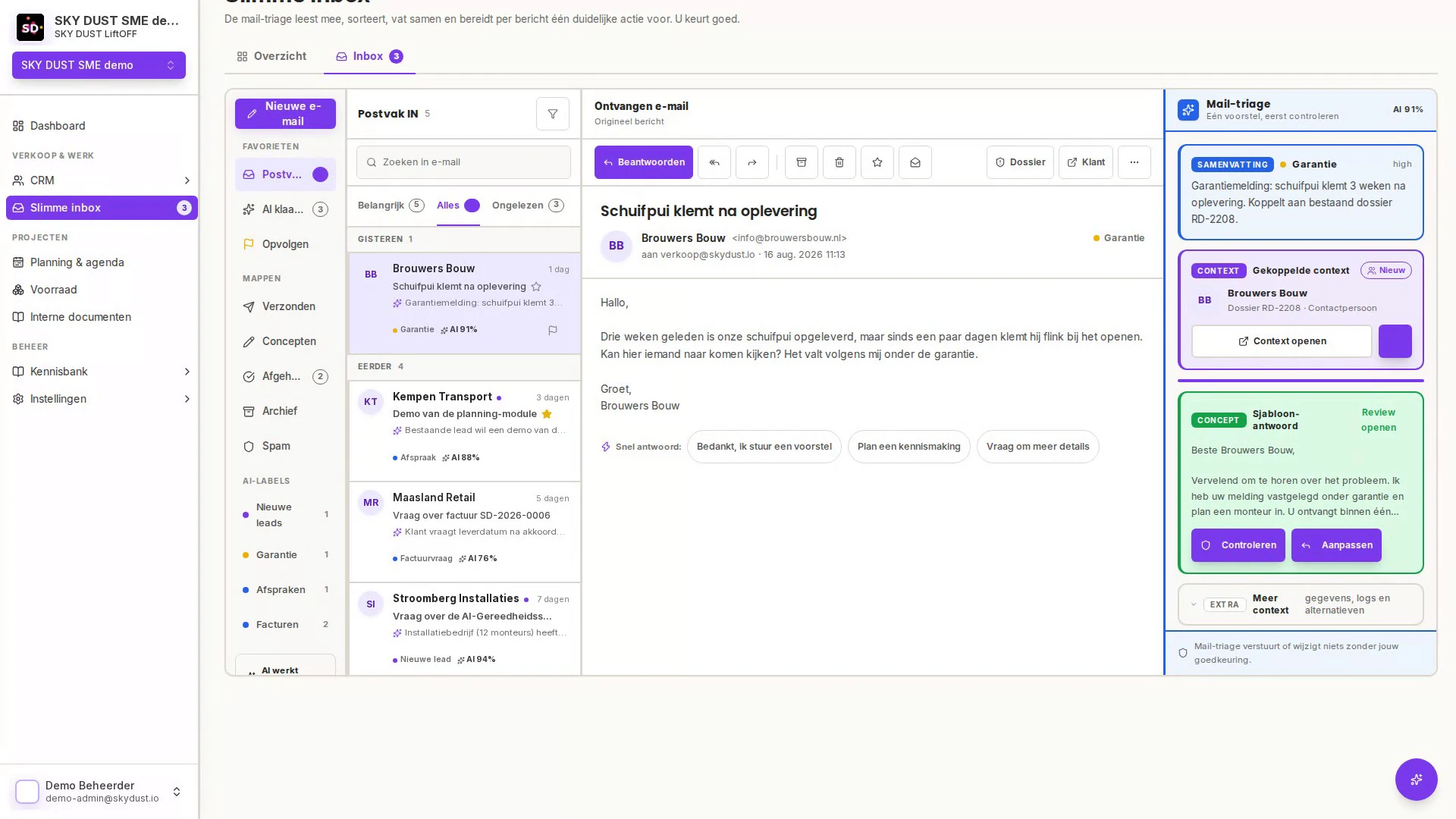Click the flag icon on Brouwers Bouw message
This screenshot has height=819, width=1456.
[552, 330]
